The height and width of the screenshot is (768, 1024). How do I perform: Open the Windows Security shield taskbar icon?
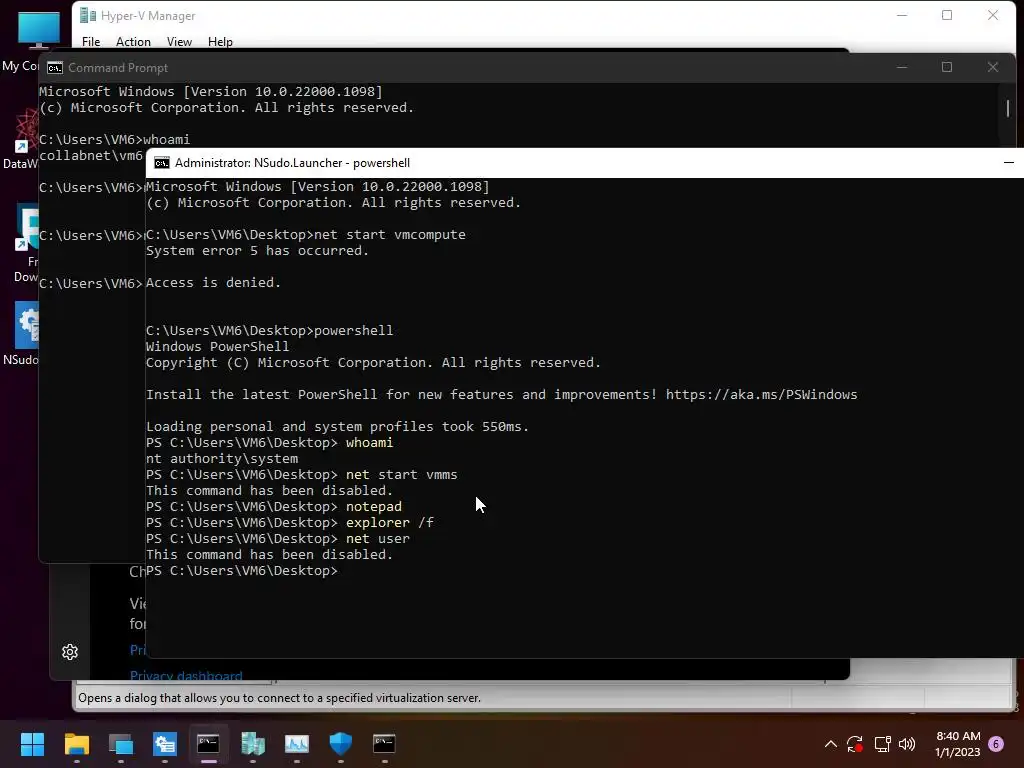pyautogui.click(x=340, y=744)
